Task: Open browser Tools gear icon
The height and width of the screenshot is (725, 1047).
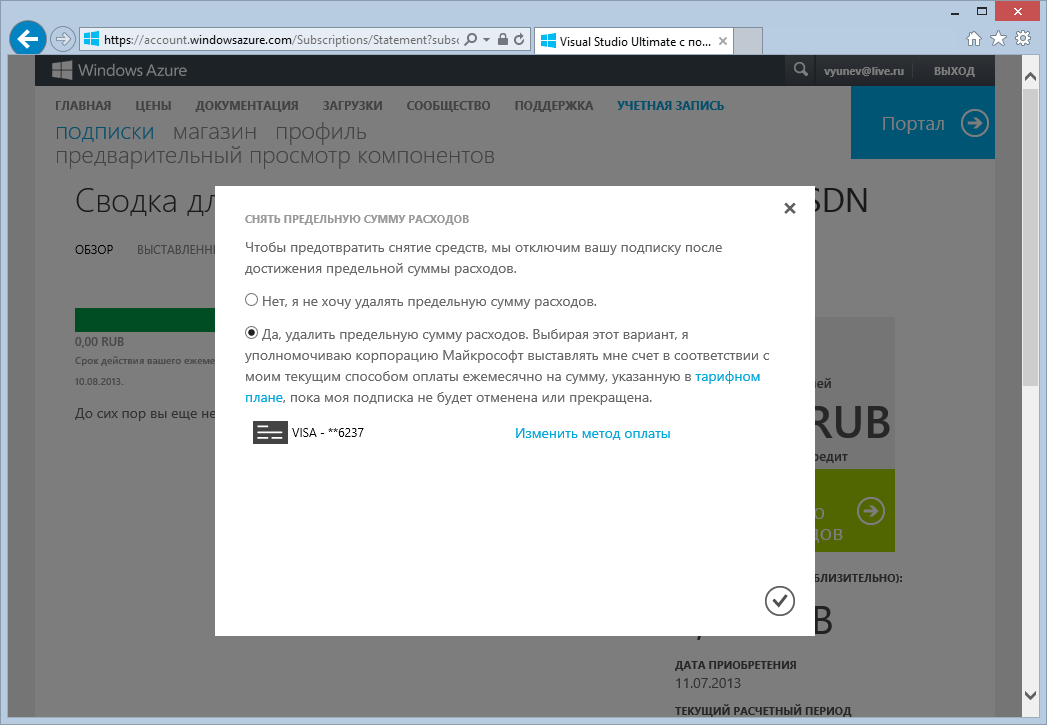Action: point(1023,38)
